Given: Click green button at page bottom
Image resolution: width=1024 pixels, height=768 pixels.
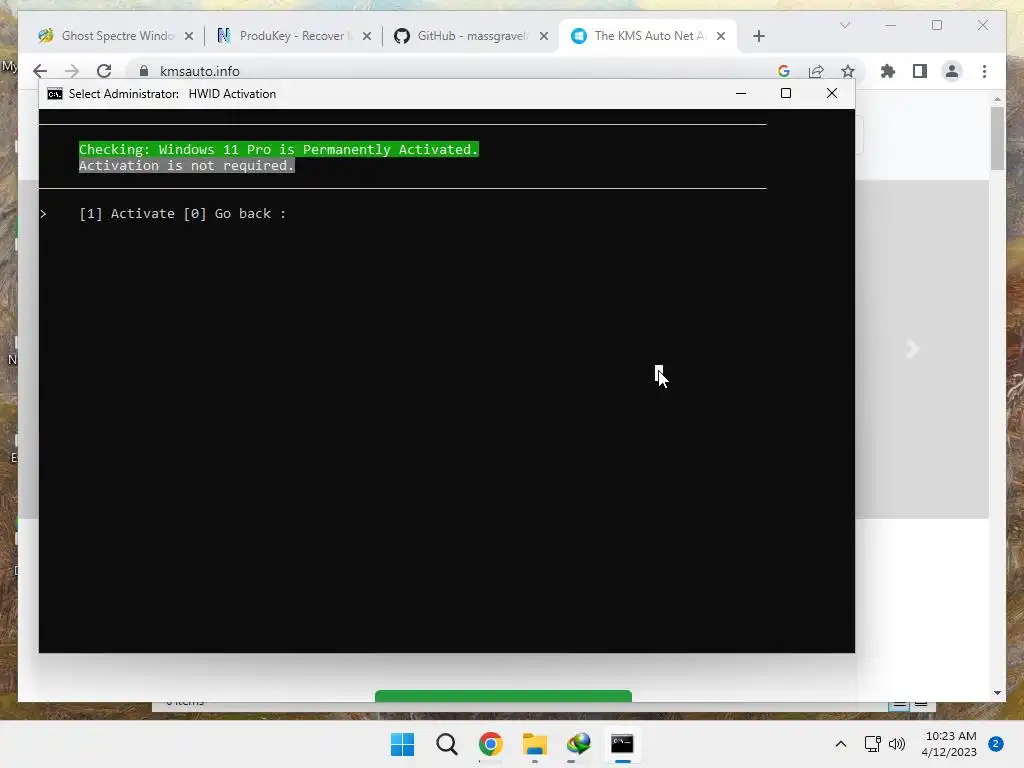Looking at the screenshot, I should [x=503, y=696].
